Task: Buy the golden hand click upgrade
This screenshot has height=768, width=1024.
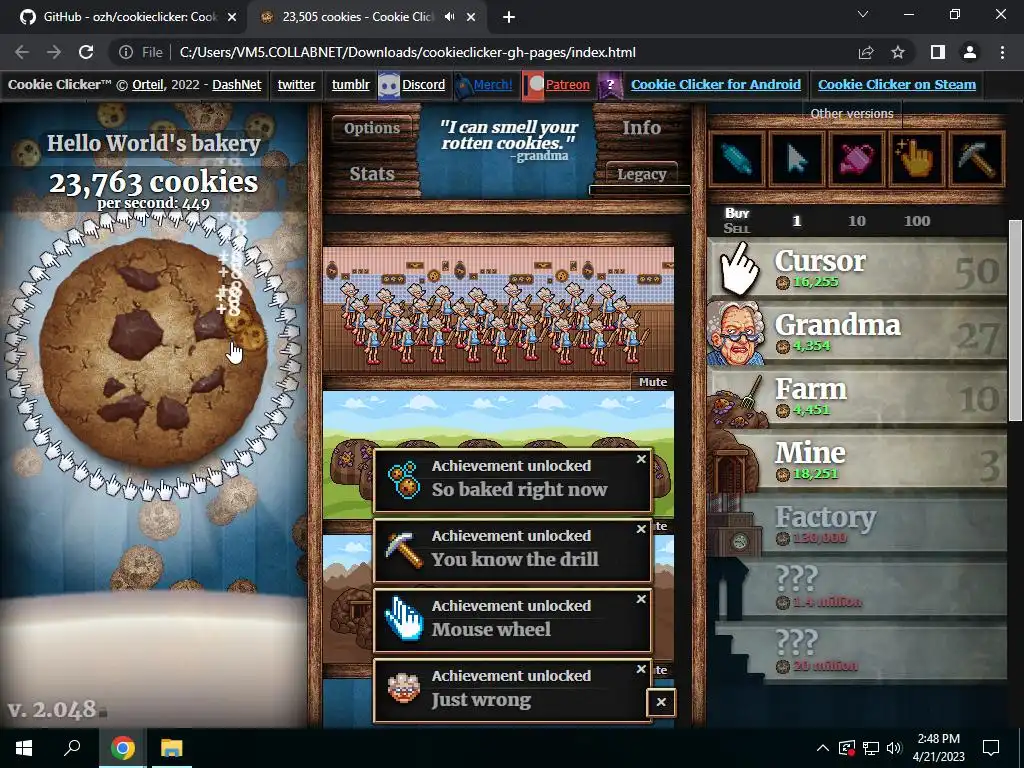Action: click(917, 159)
